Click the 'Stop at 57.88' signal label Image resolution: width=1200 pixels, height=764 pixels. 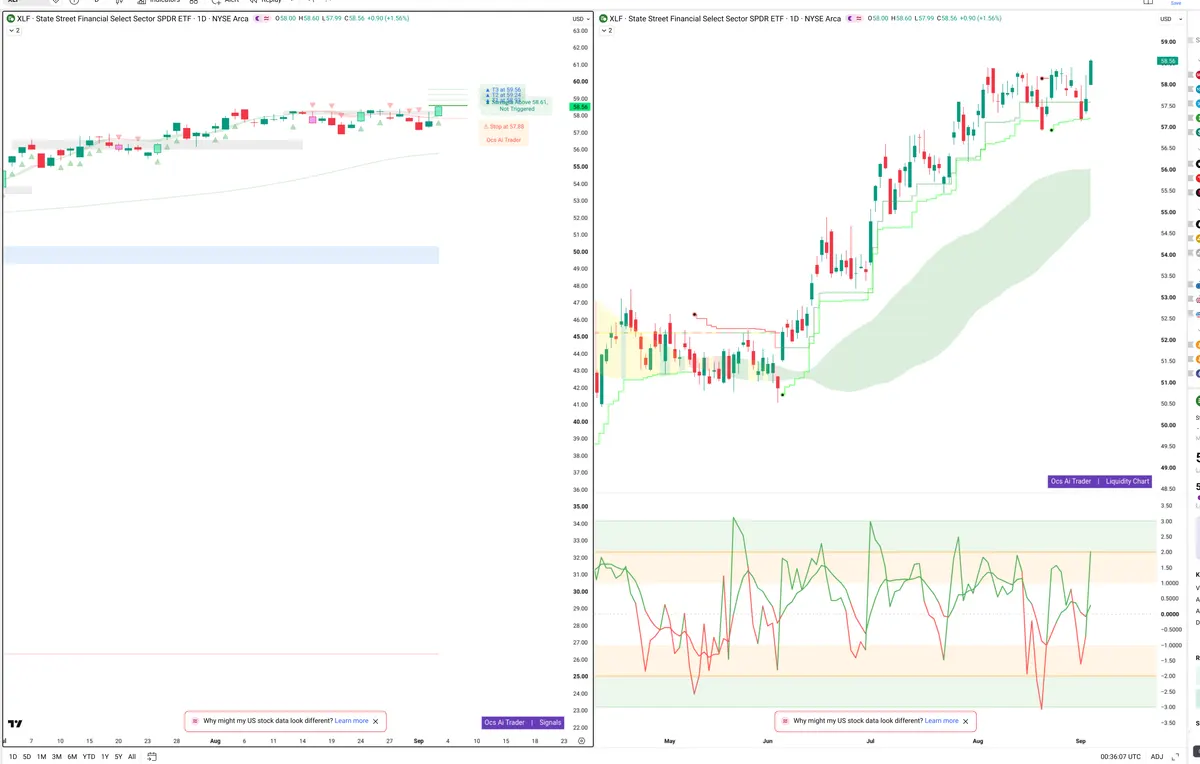pyautogui.click(x=504, y=127)
